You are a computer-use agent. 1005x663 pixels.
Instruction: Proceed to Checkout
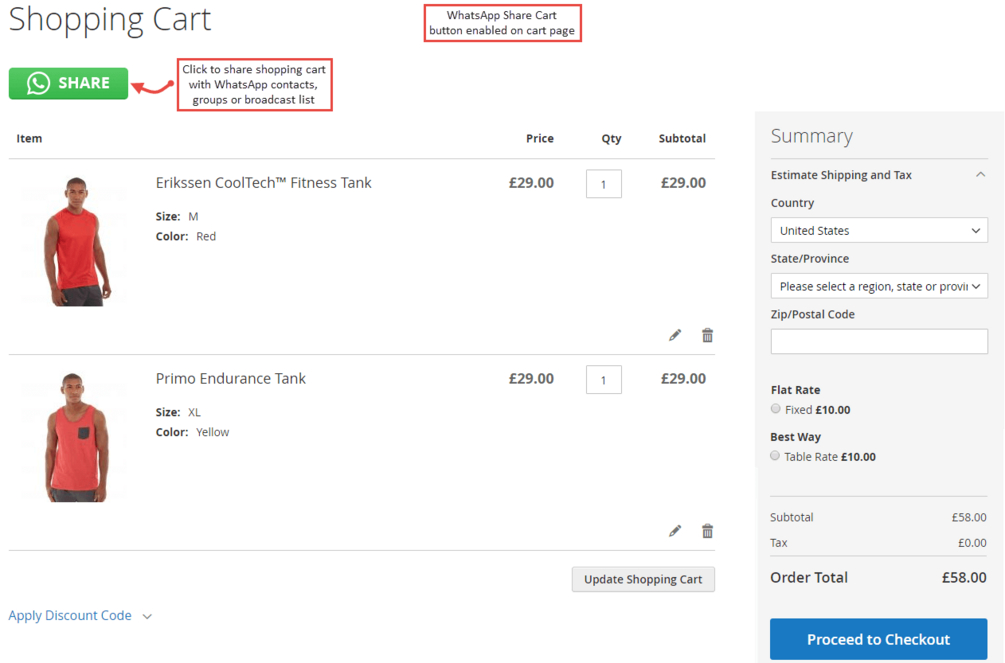878,639
